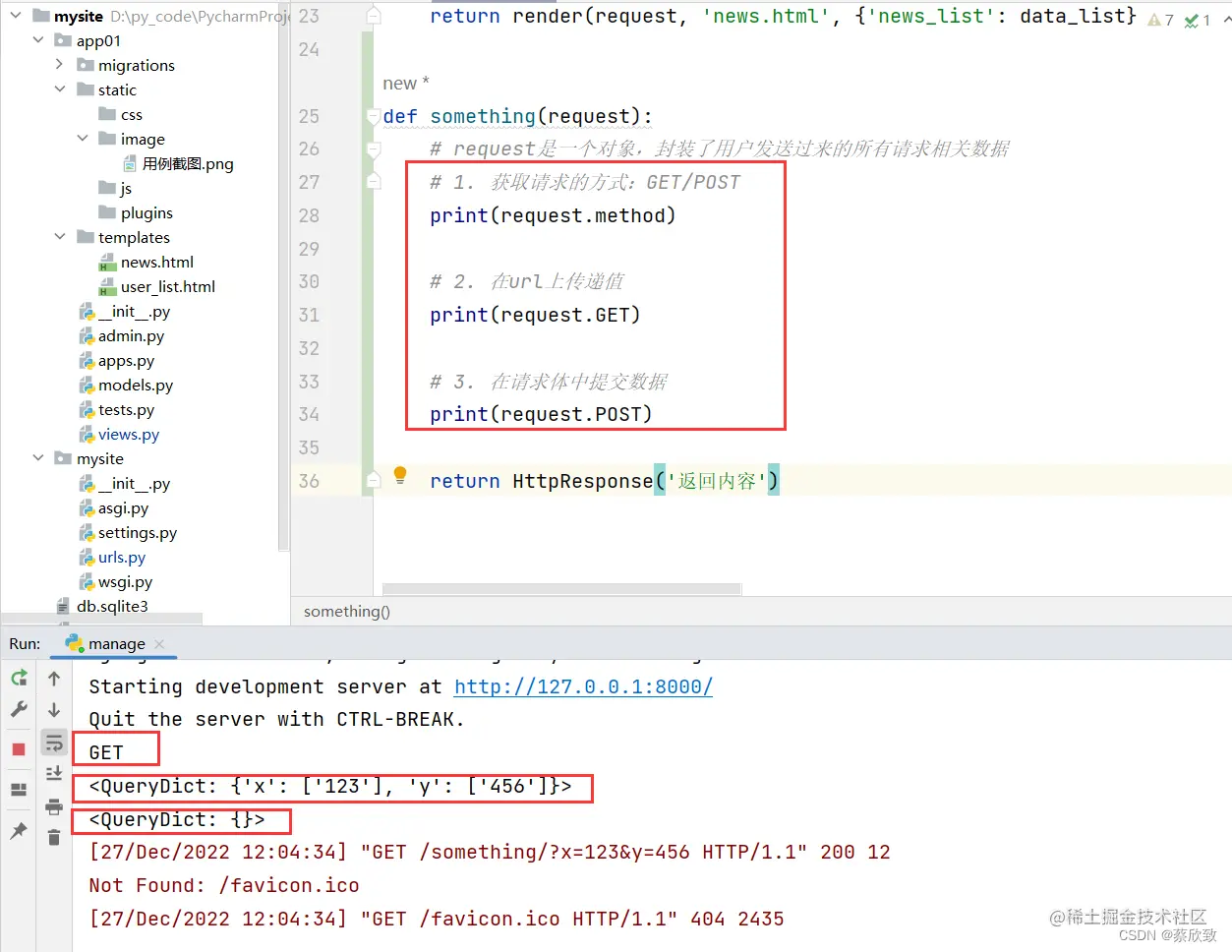Open urls.py in the project tree
Screen dimensions: 1232x952
tap(121, 557)
